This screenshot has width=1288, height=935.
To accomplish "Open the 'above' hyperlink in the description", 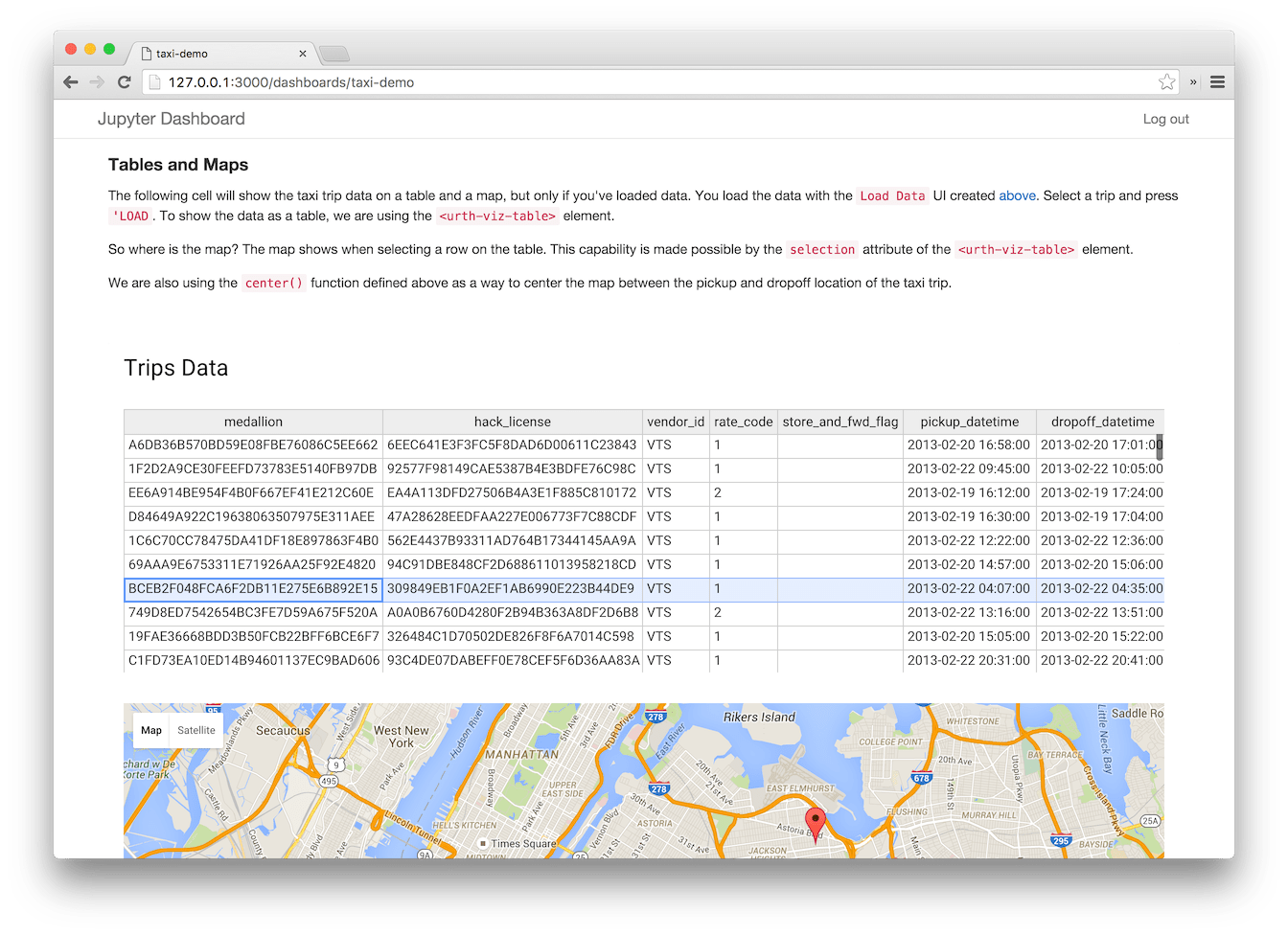I will 1019,195.
